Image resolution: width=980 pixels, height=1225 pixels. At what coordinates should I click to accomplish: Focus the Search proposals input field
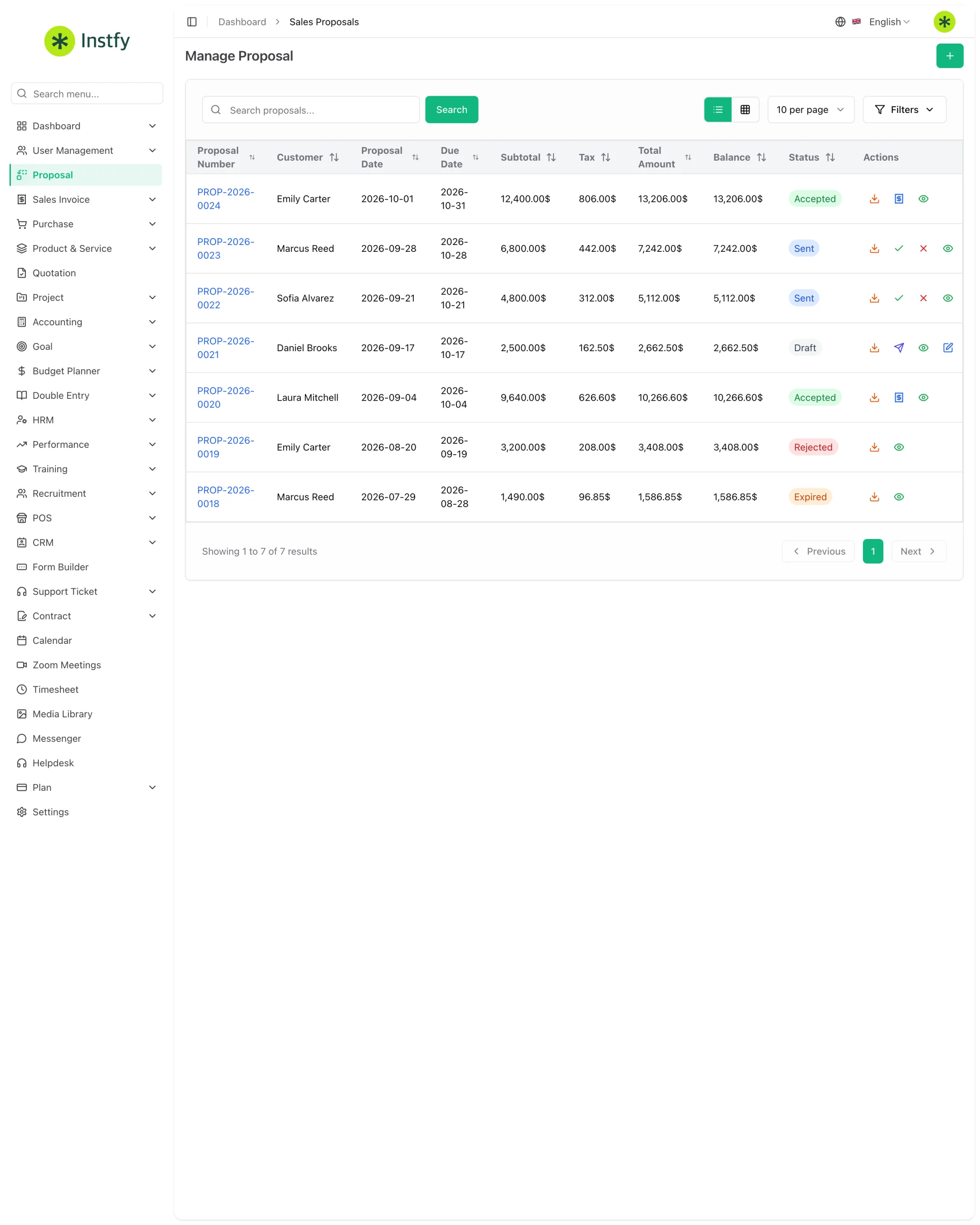(311, 110)
